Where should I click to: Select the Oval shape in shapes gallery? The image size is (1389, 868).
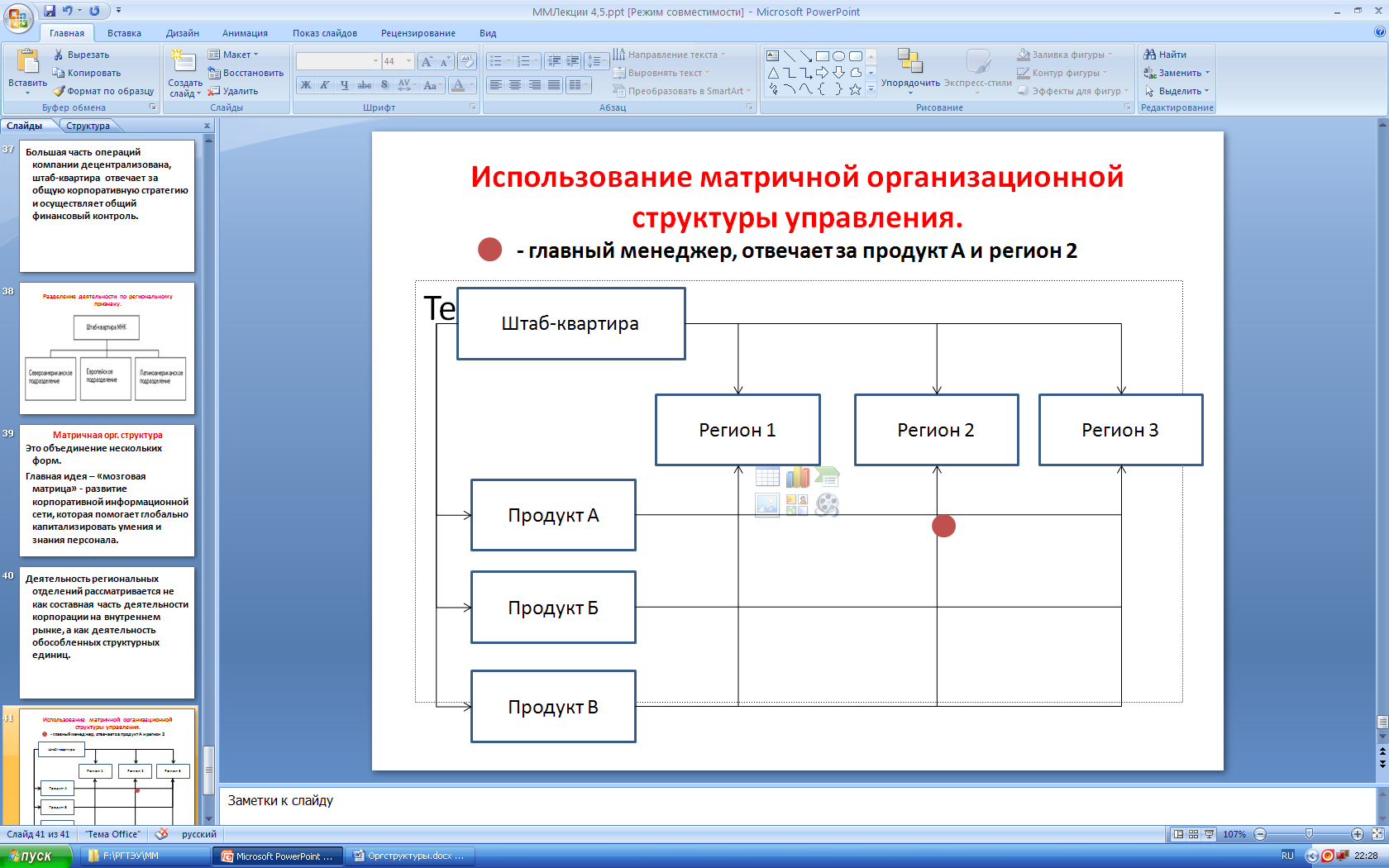(x=838, y=56)
